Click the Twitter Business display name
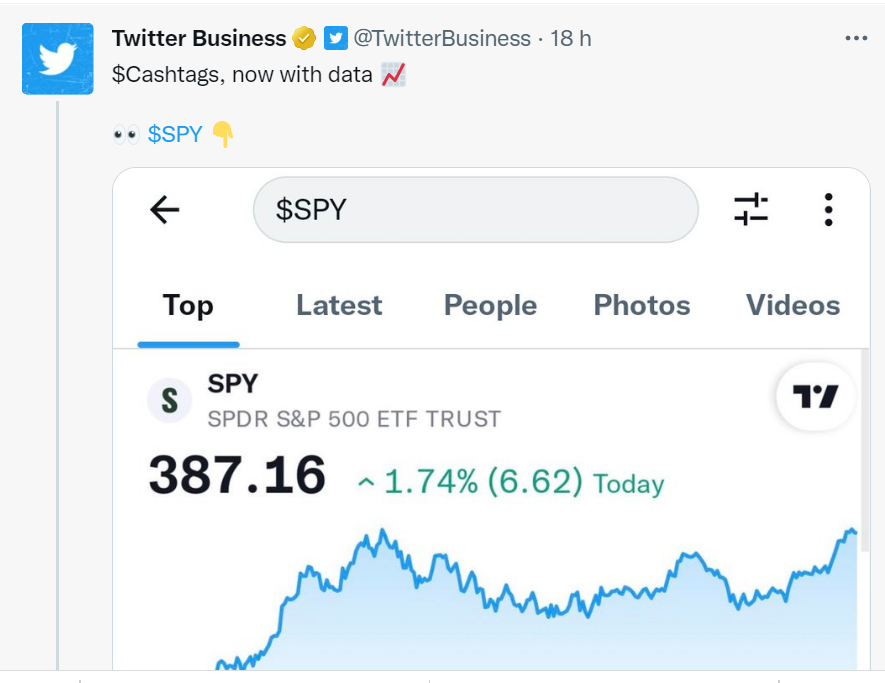The height and width of the screenshot is (683, 885). click(199, 39)
